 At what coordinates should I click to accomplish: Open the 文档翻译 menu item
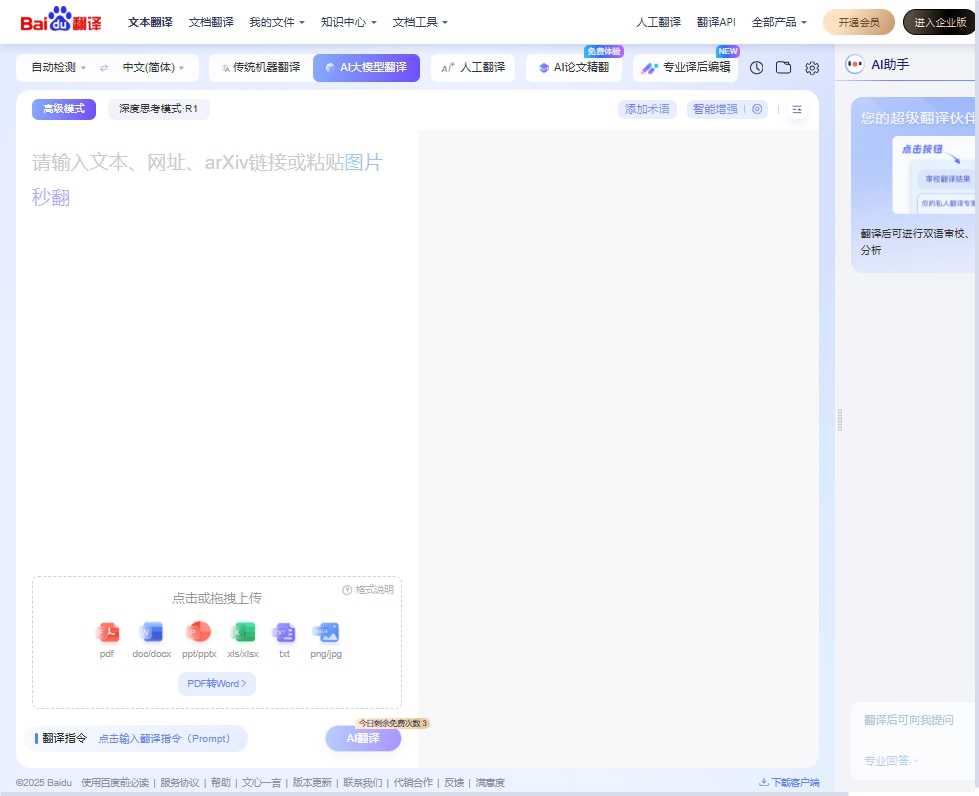click(210, 21)
